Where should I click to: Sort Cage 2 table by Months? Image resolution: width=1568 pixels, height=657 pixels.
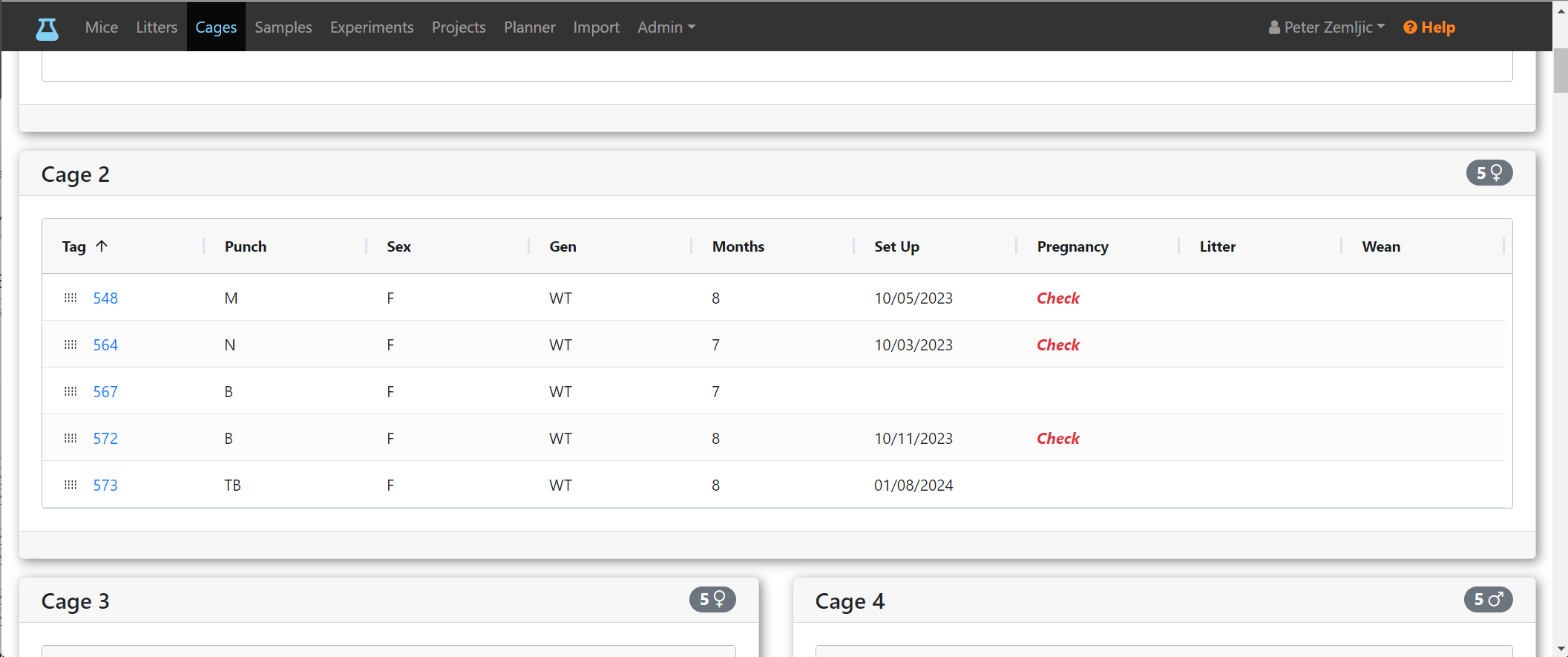(x=738, y=246)
